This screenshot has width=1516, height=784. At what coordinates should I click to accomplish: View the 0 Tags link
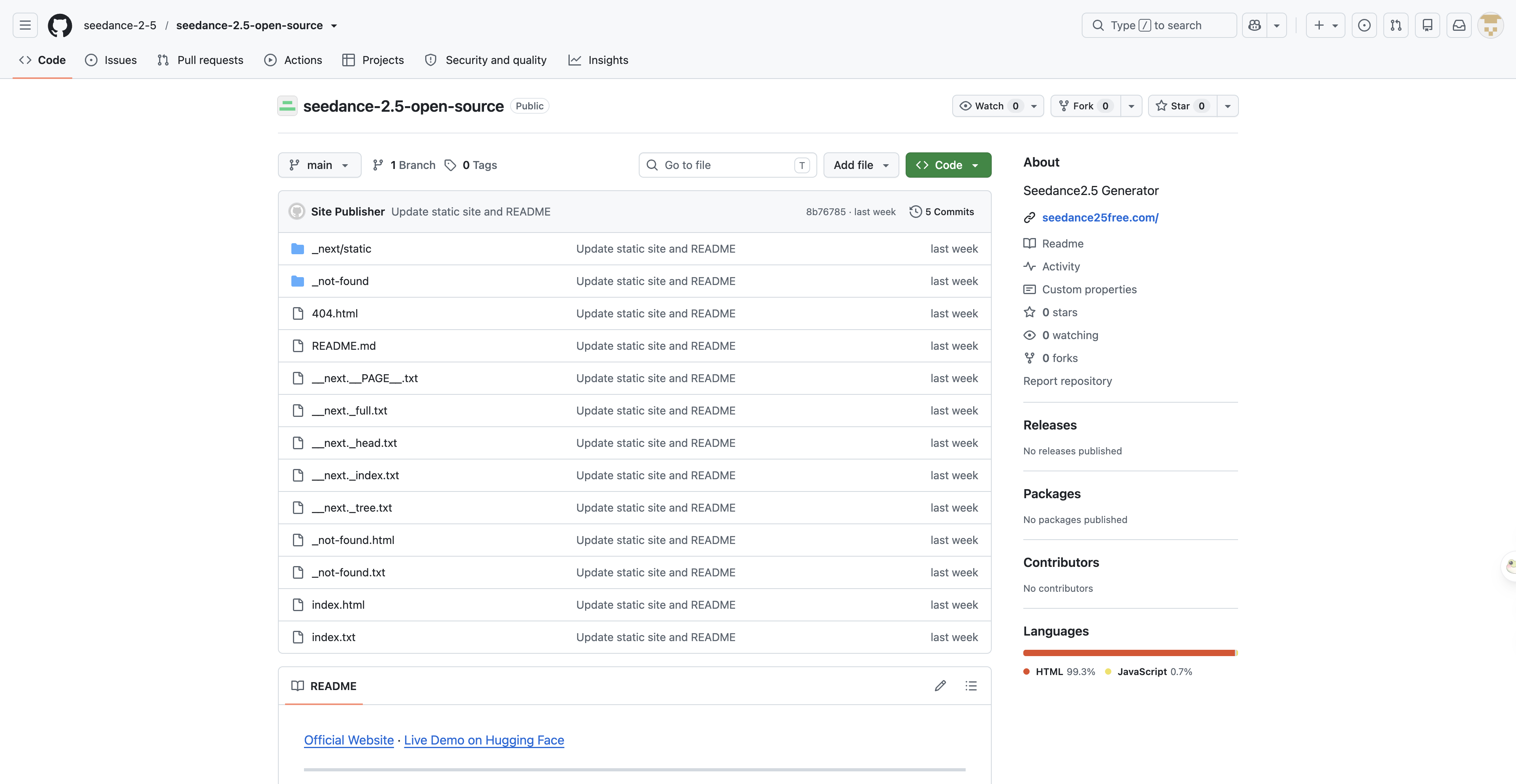(x=471, y=165)
